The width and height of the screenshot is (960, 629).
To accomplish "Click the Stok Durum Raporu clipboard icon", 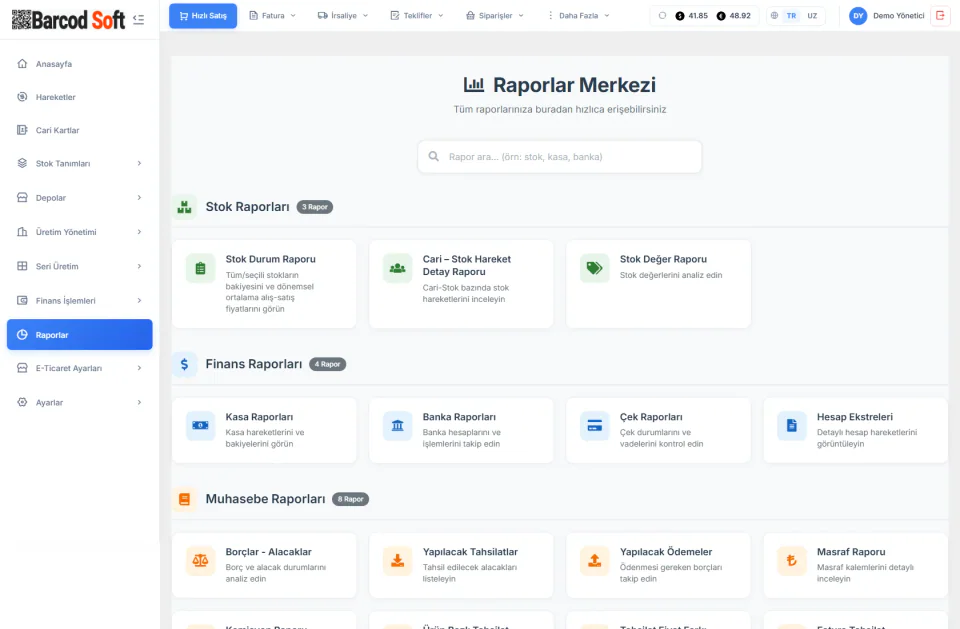I will coord(200,268).
